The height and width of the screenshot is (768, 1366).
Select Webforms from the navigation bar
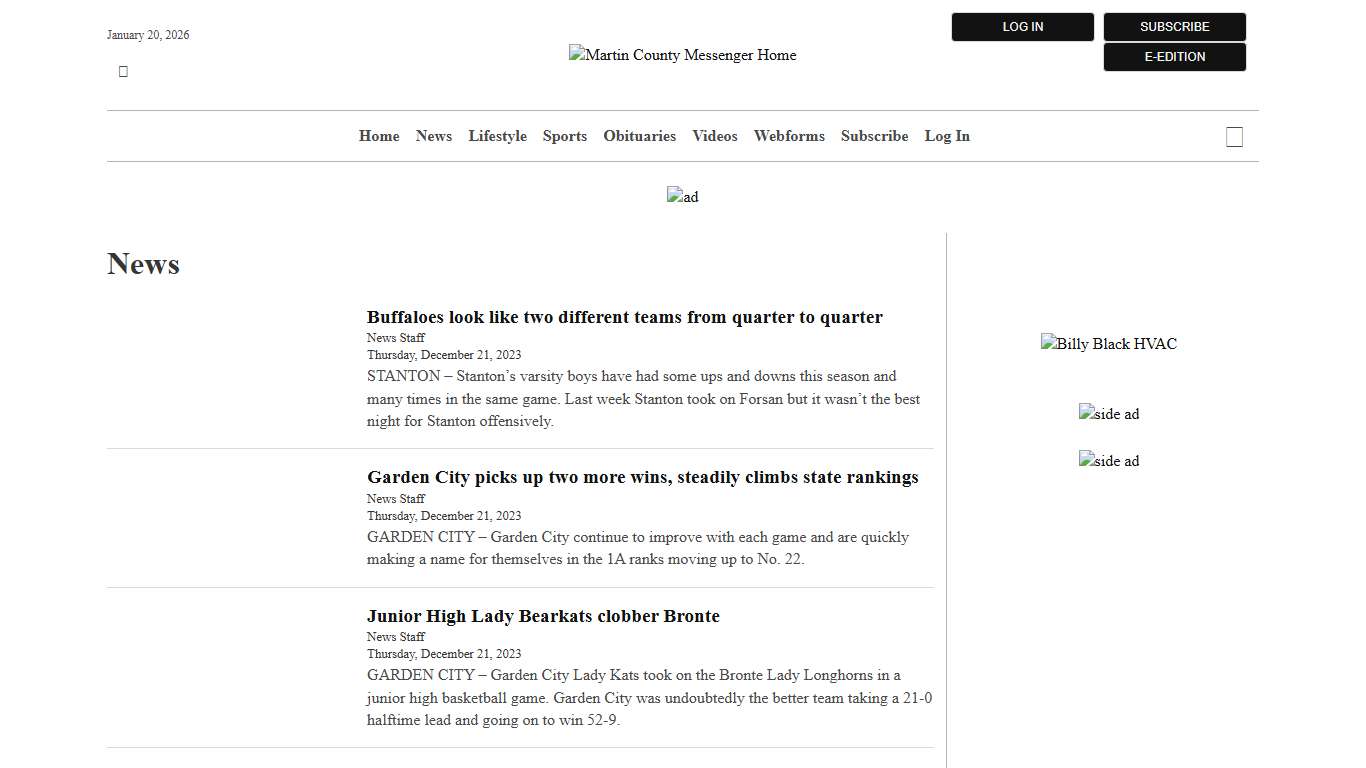789,136
